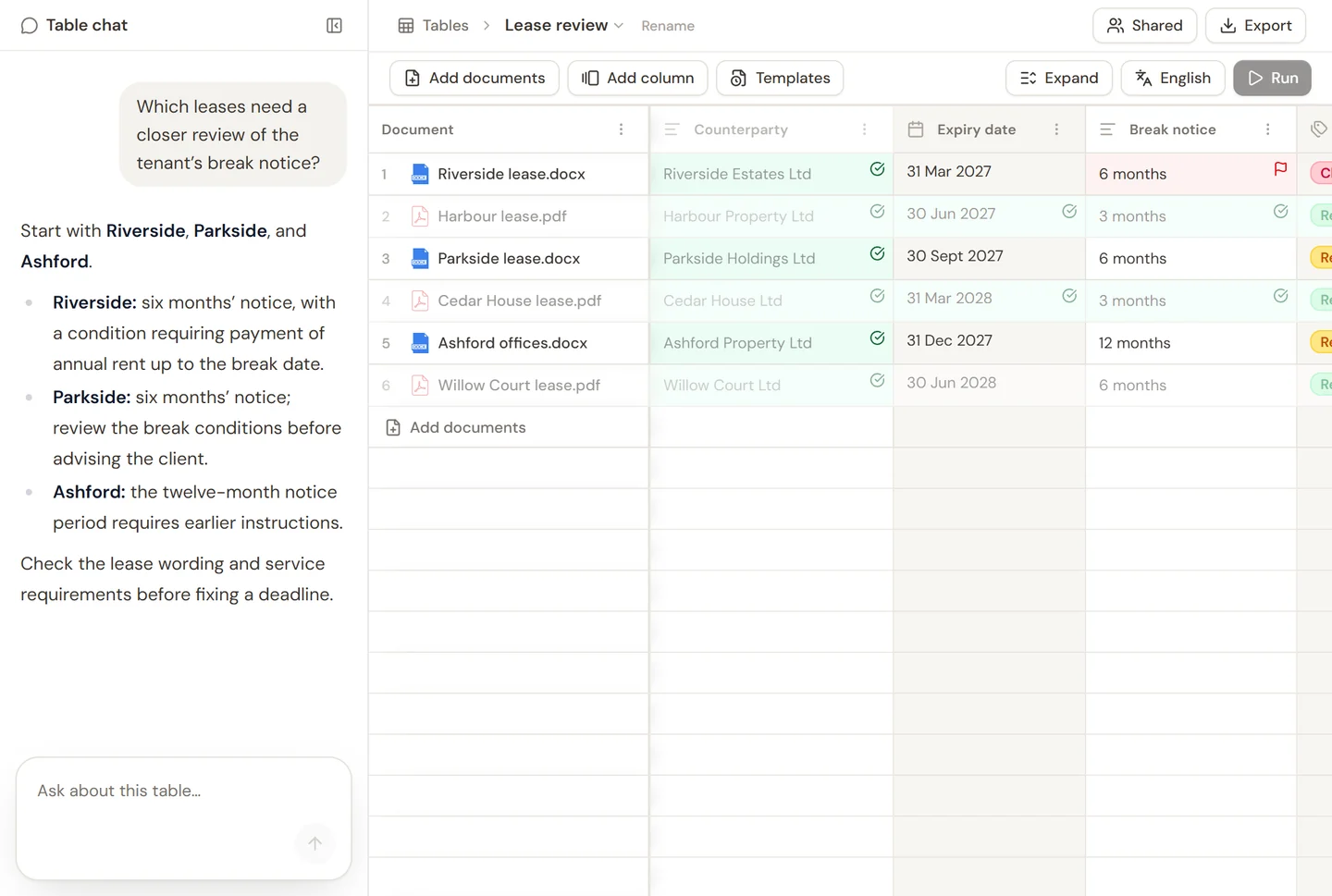Select the 30 Sept 2027 expiry cell
The height and width of the screenshot is (896, 1332).
coord(989,259)
